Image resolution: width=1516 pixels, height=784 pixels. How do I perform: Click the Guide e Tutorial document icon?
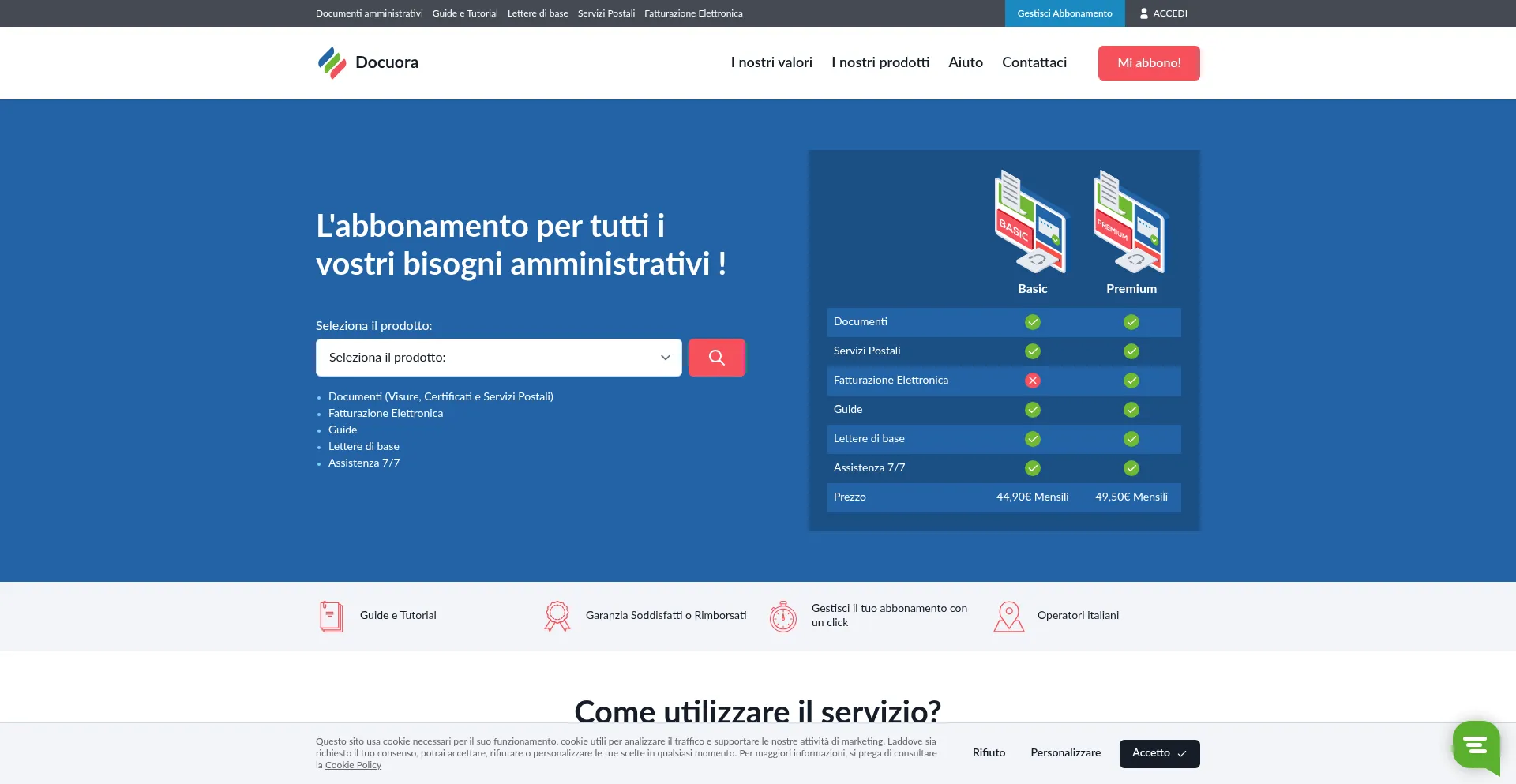[331, 616]
